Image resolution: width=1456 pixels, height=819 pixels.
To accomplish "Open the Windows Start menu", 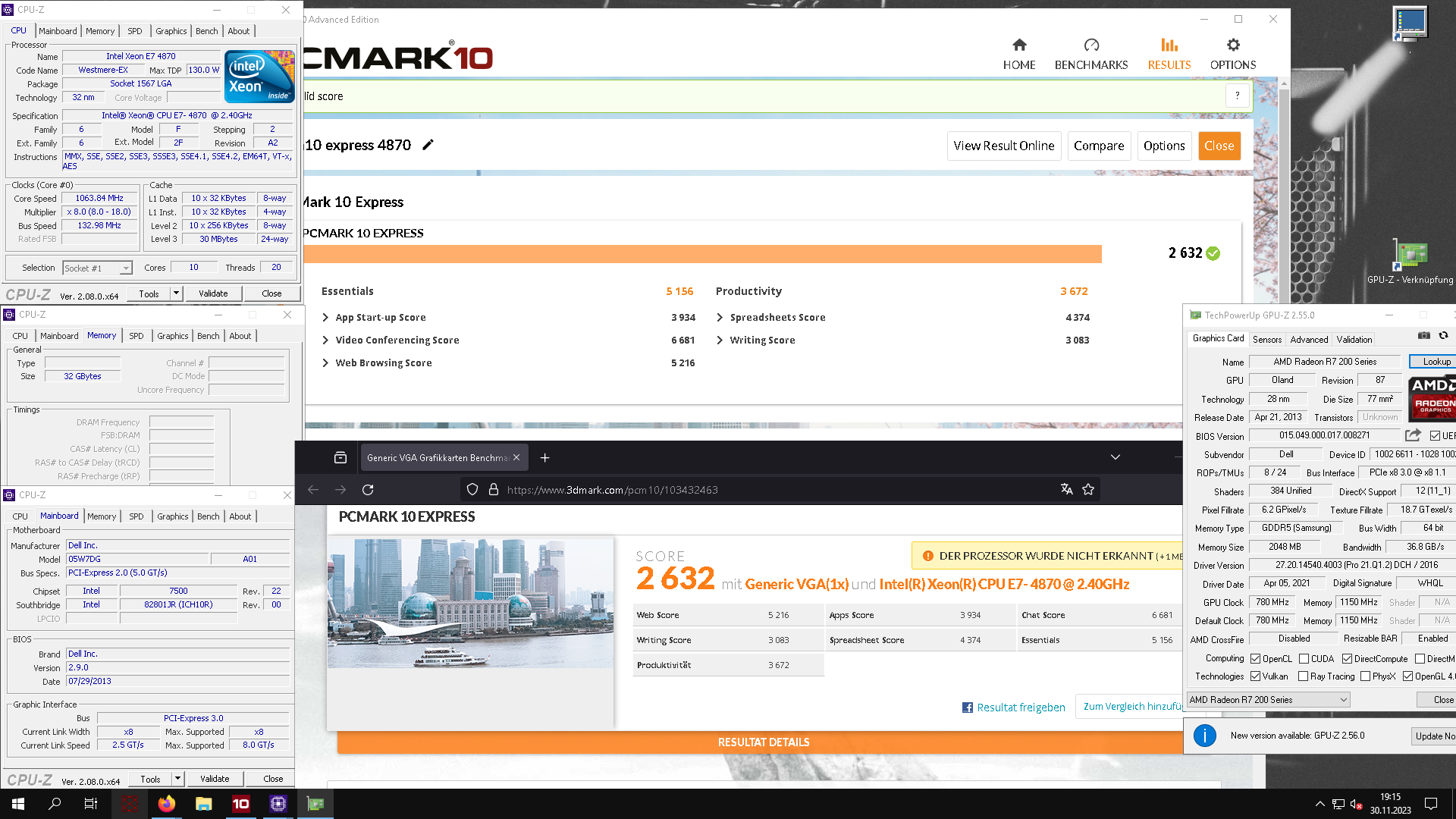I will (x=18, y=804).
